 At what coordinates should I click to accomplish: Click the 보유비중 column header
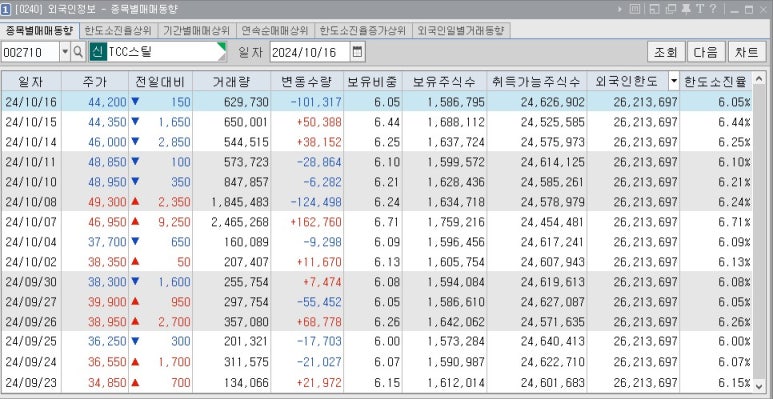372,81
